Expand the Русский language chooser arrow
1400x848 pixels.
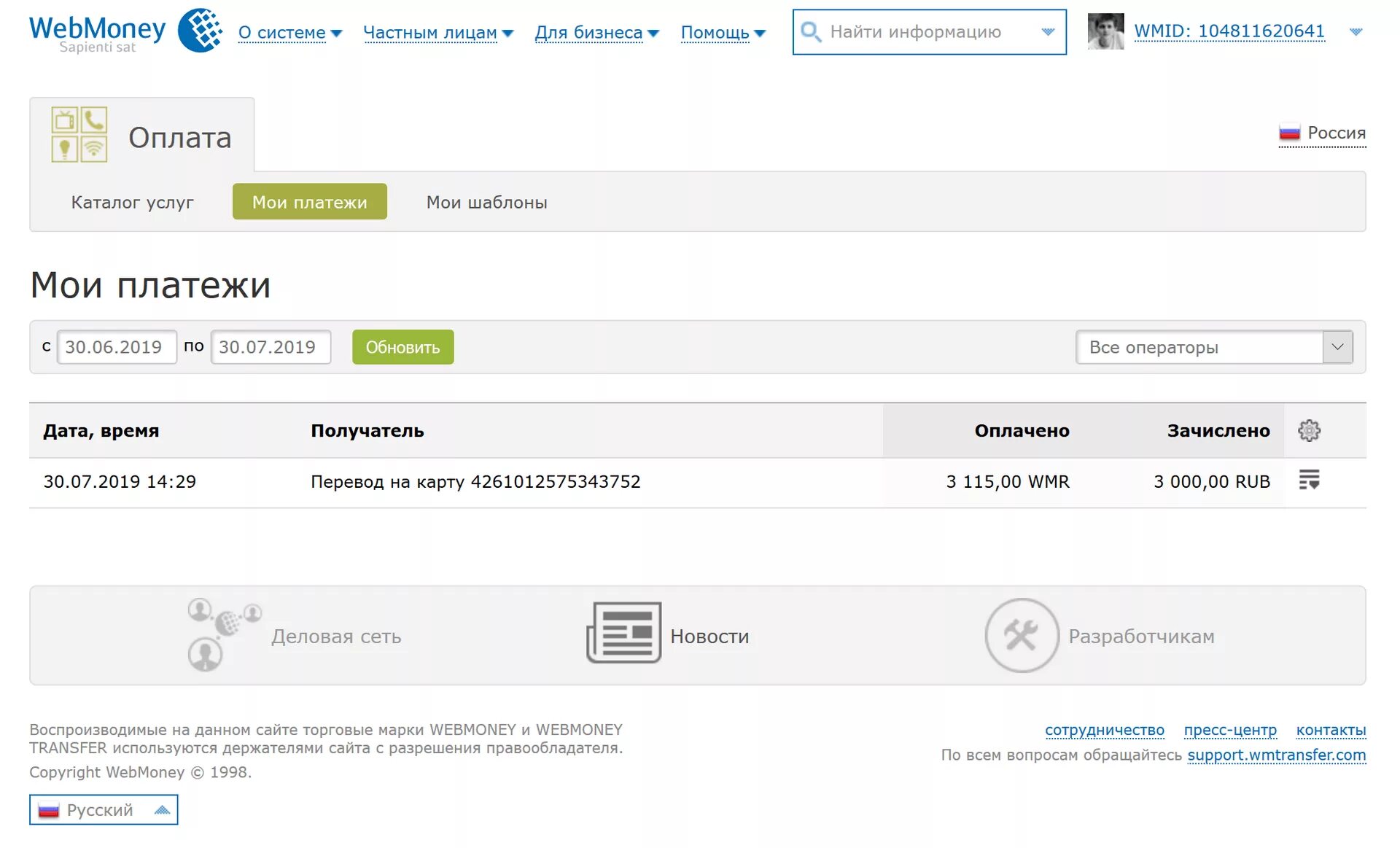pyautogui.click(x=162, y=810)
